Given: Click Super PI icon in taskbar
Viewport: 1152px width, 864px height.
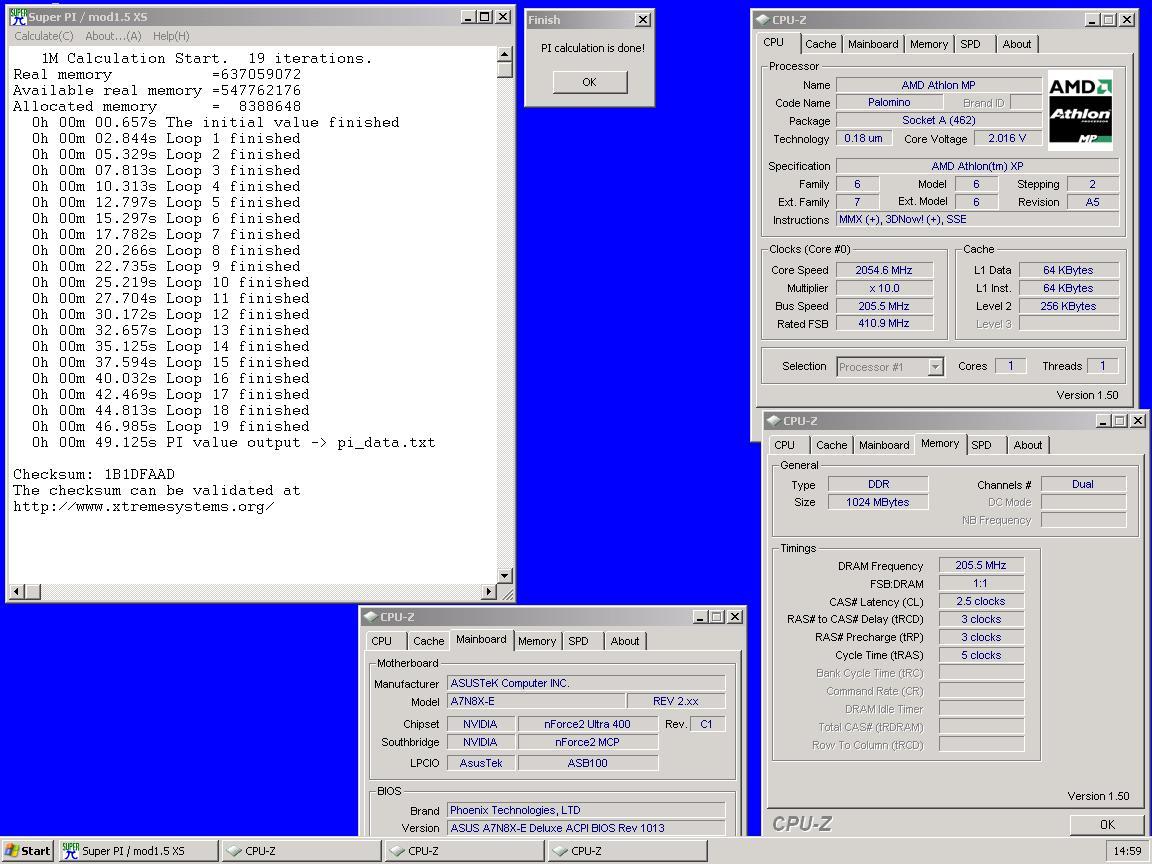Looking at the screenshot, I should (71, 851).
